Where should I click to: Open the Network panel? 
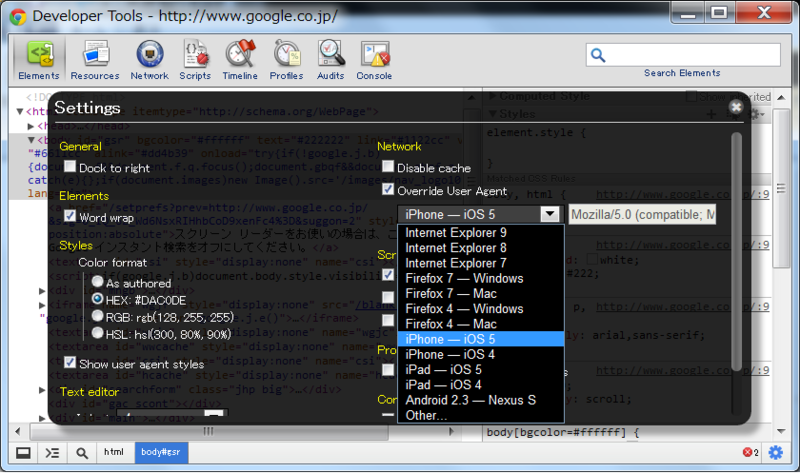[149, 60]
